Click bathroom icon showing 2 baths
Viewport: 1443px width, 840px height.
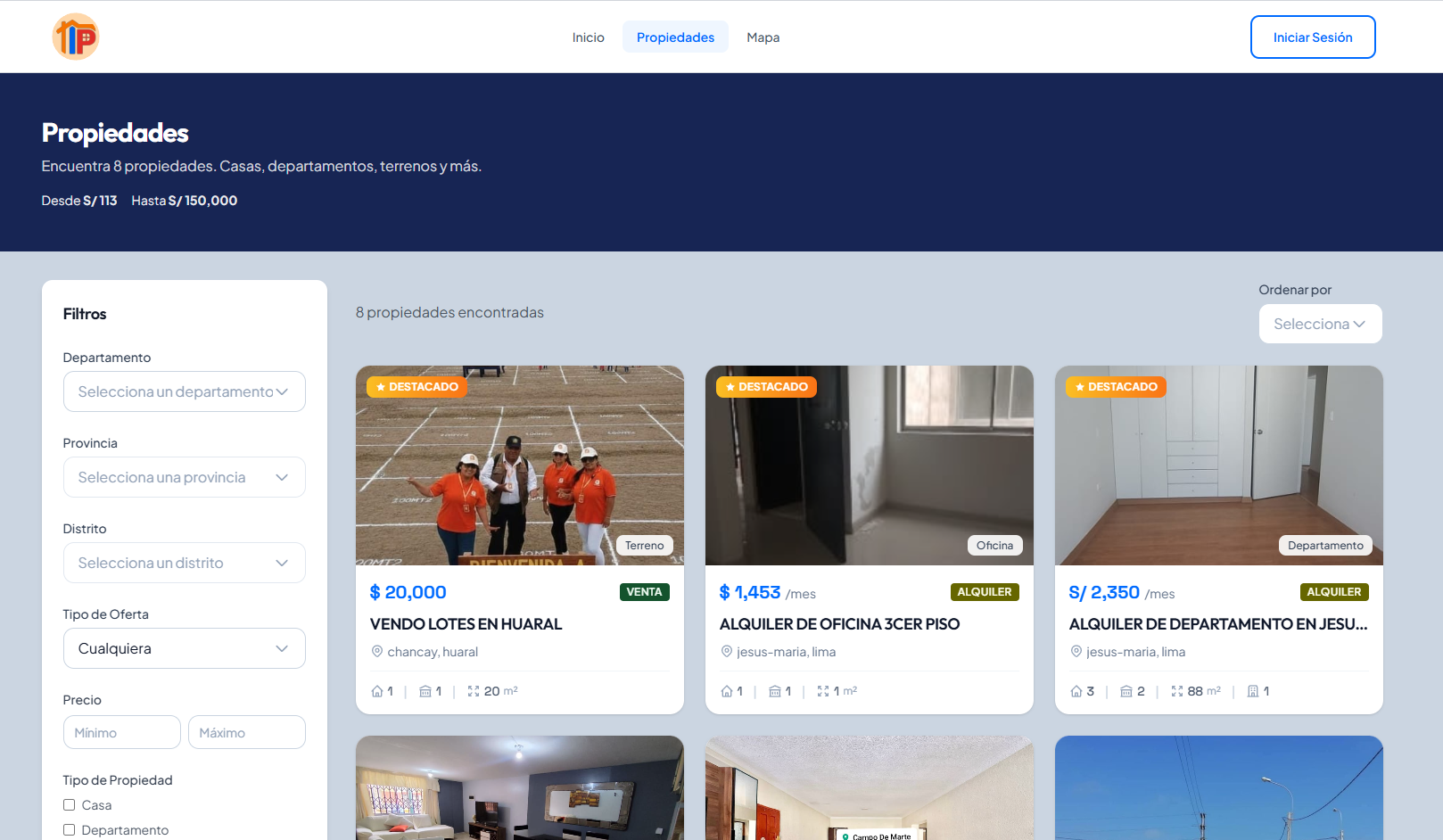point(1126,691)
